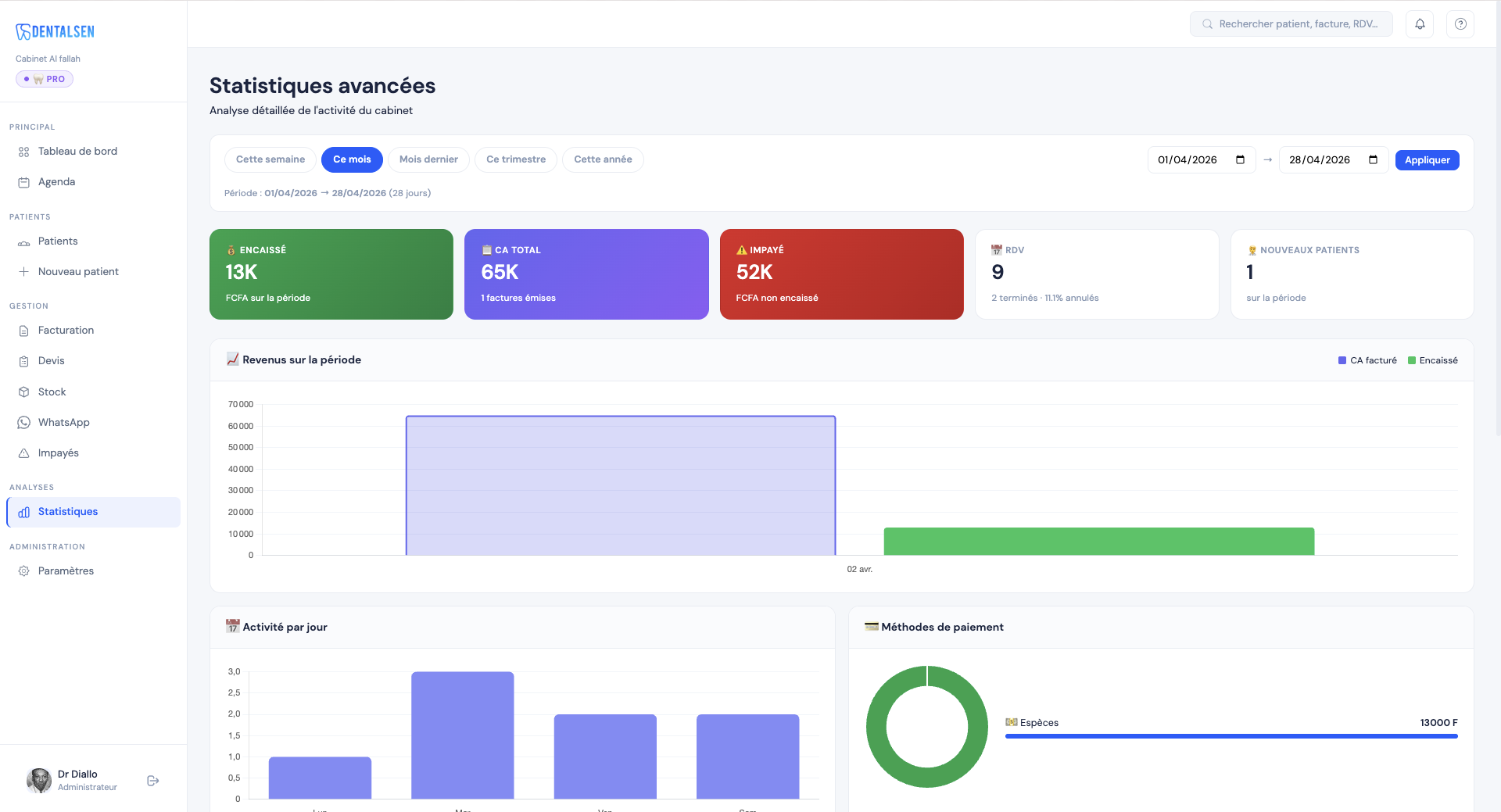Click the CA Total 65K card
This screenshot has width=1501, height=812.
point(586,274)
